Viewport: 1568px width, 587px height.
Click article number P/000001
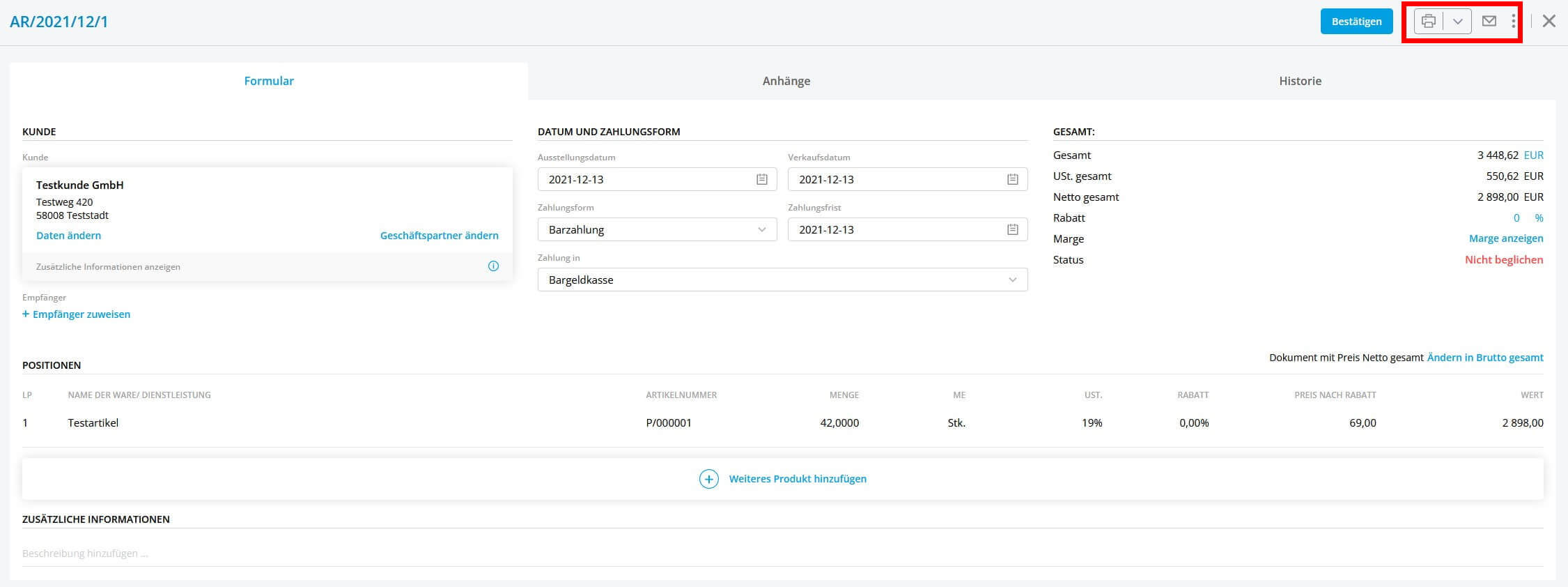[x=669, y=423]
